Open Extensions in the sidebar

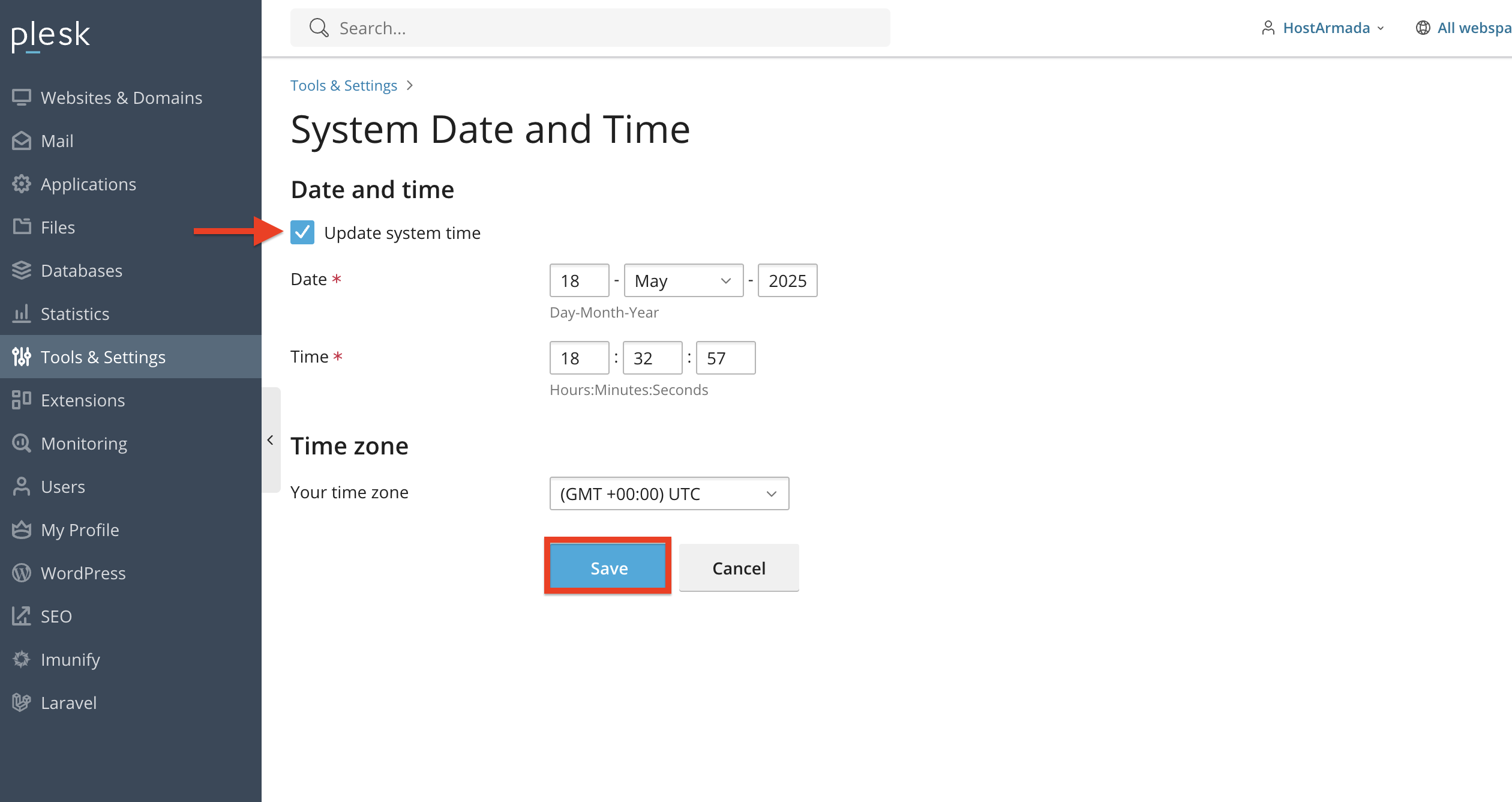131,400
